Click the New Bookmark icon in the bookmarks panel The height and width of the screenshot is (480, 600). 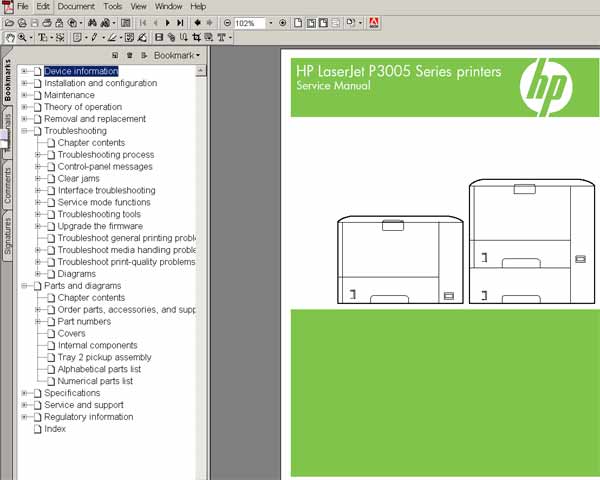click(x=115, y=56)
